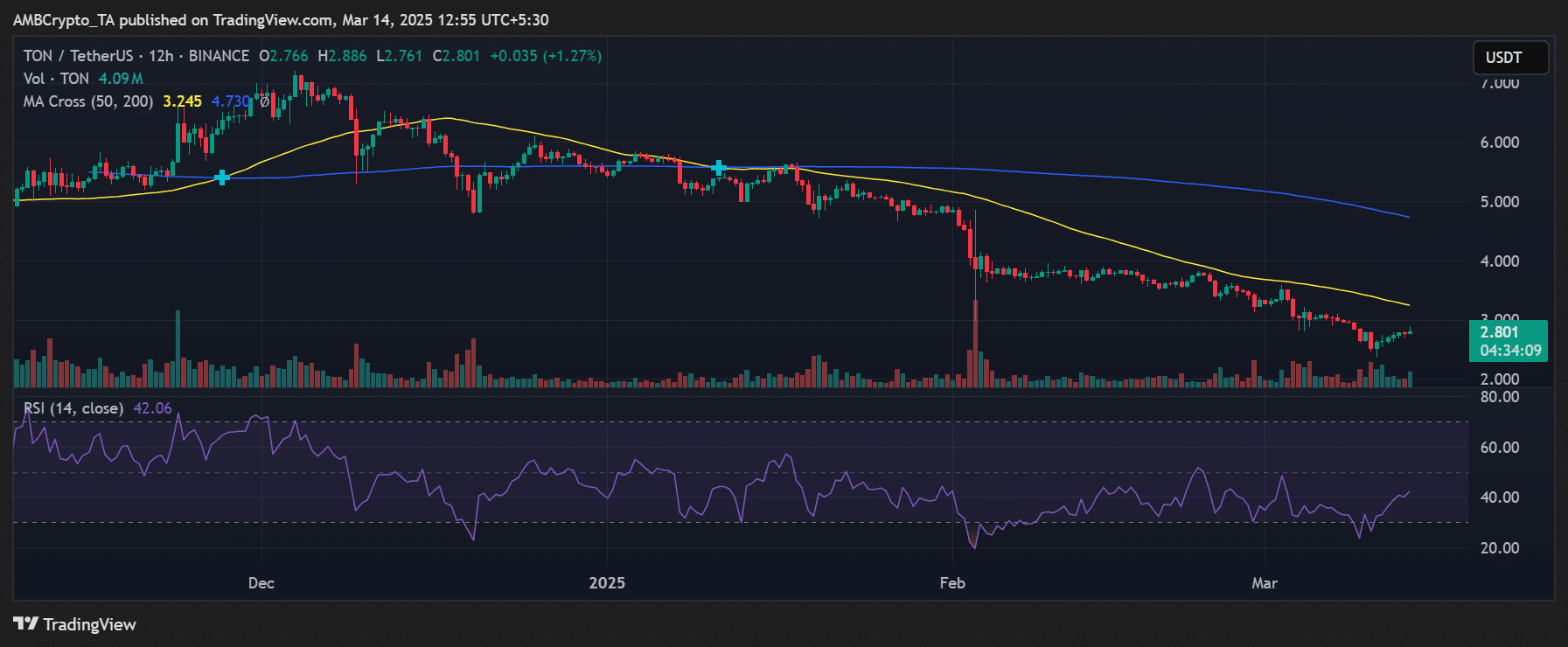This screenshot has height=647, width=1568.
Task: Click the TradingView logo icon
Action: pyautogui.click(x=25, y=623)
